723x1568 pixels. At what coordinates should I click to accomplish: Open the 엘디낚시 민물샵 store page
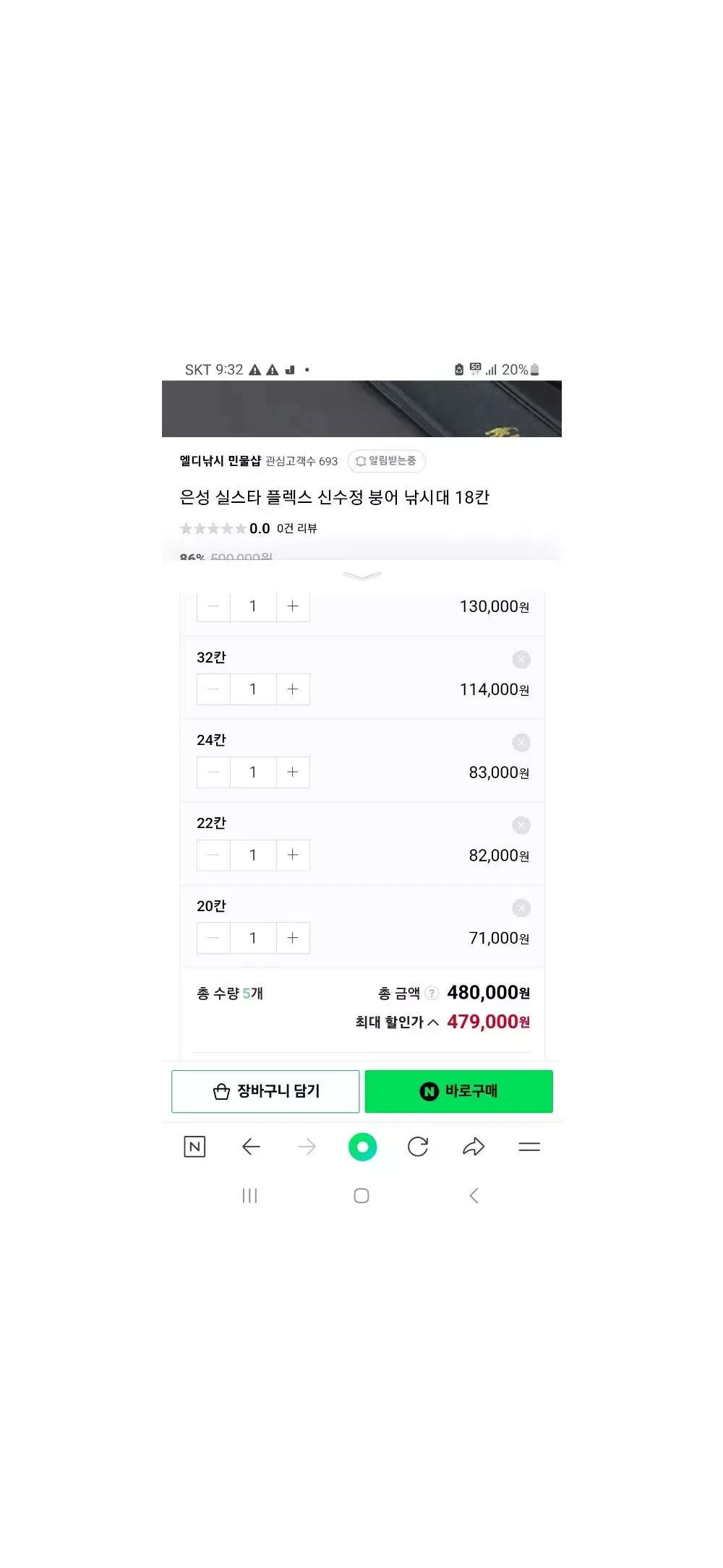220,461
